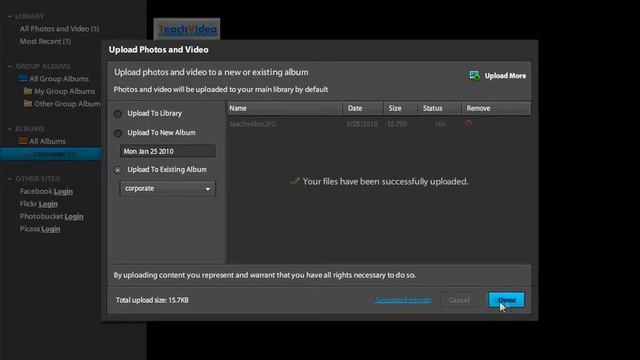Click the Date column header
Image resolution: width=640 pixels, height=360 pixels.
(x=362, y=108)
